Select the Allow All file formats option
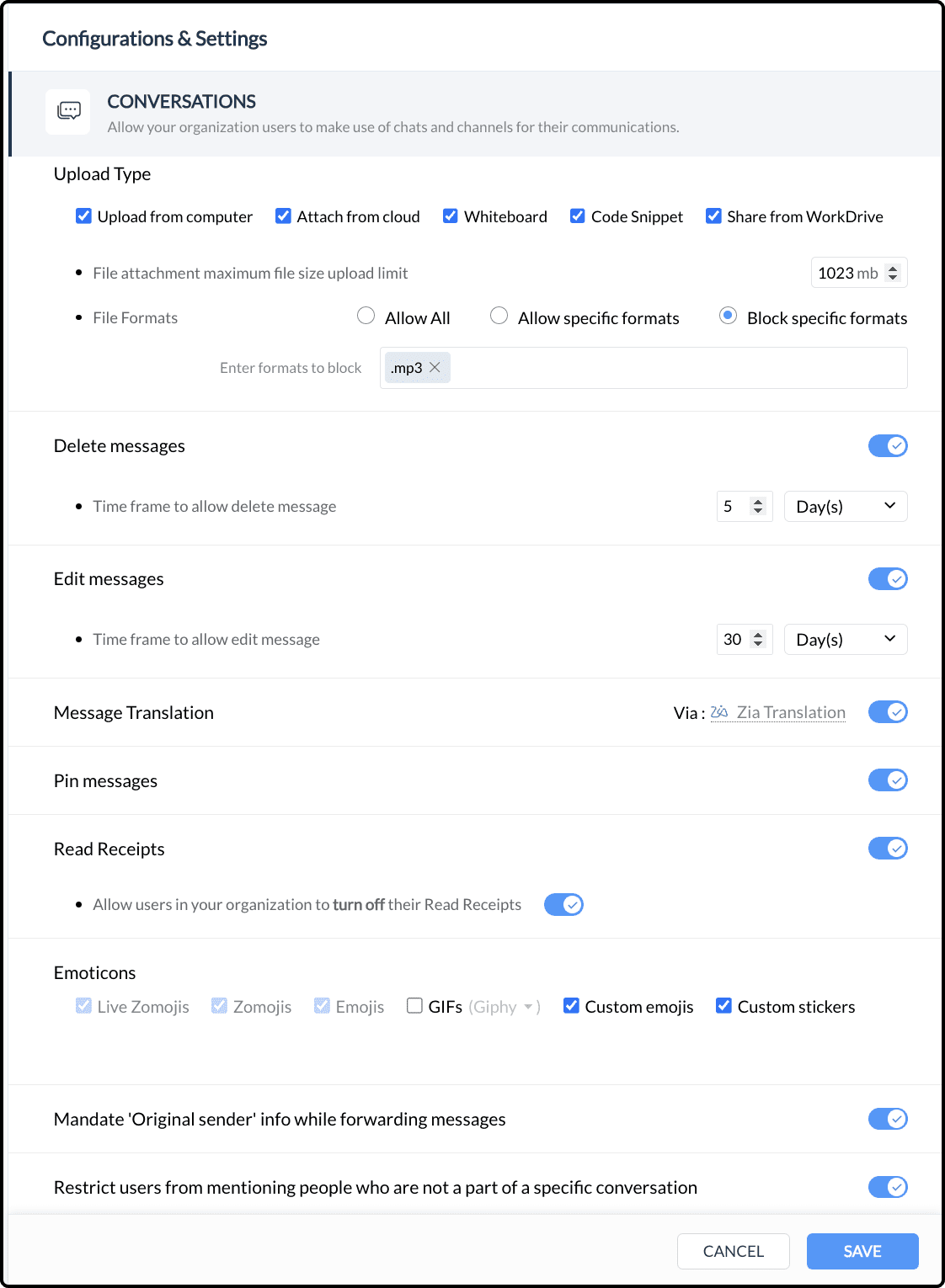This screenshot has width=945, height=1288. (366, 316)
